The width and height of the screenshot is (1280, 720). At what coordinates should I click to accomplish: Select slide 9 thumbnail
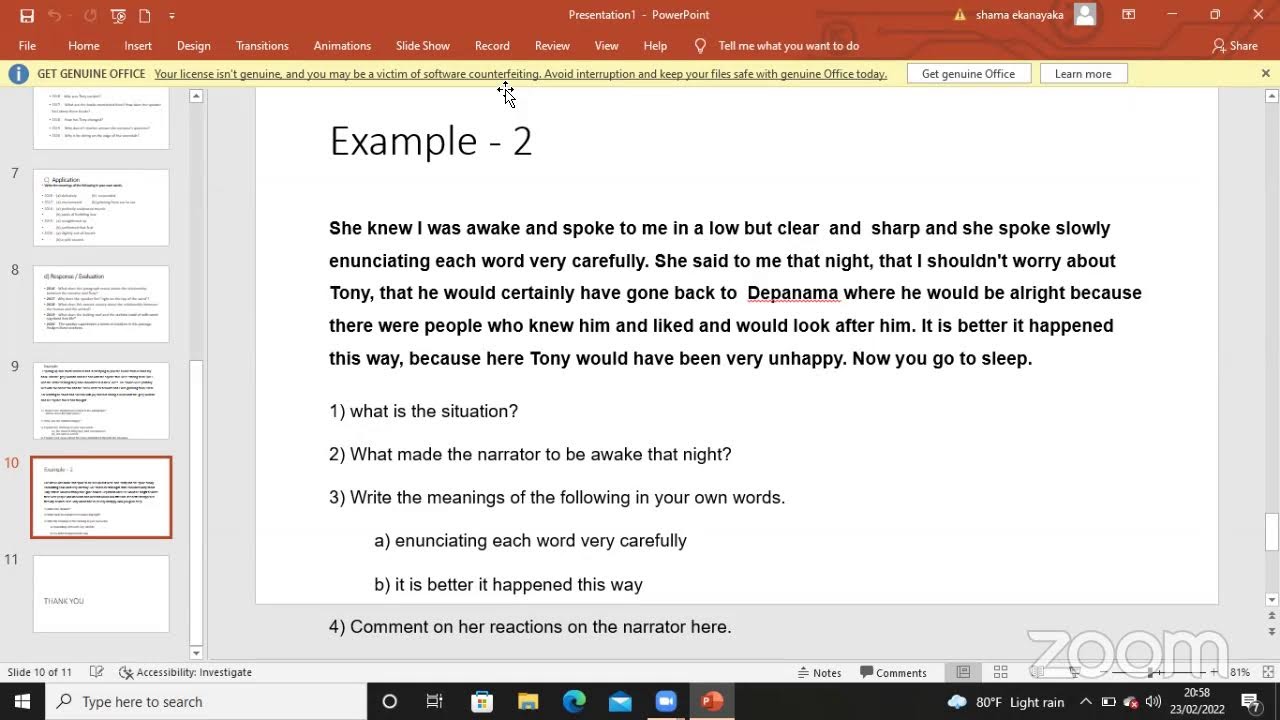pyautogui.click(x=101, y=401)
